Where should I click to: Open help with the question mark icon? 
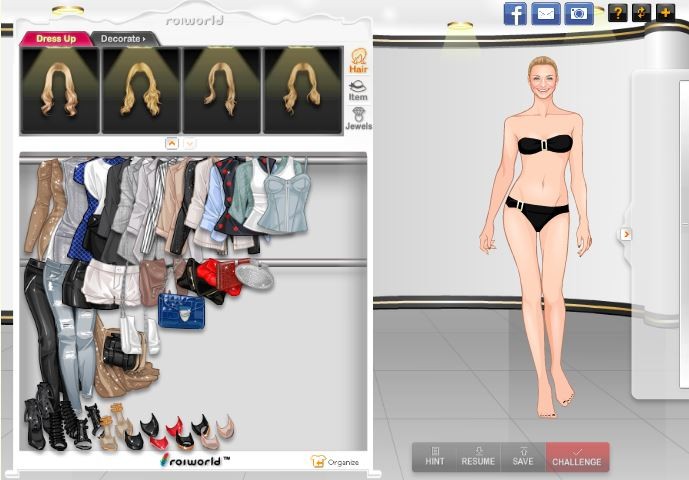(x=618, y=13)
